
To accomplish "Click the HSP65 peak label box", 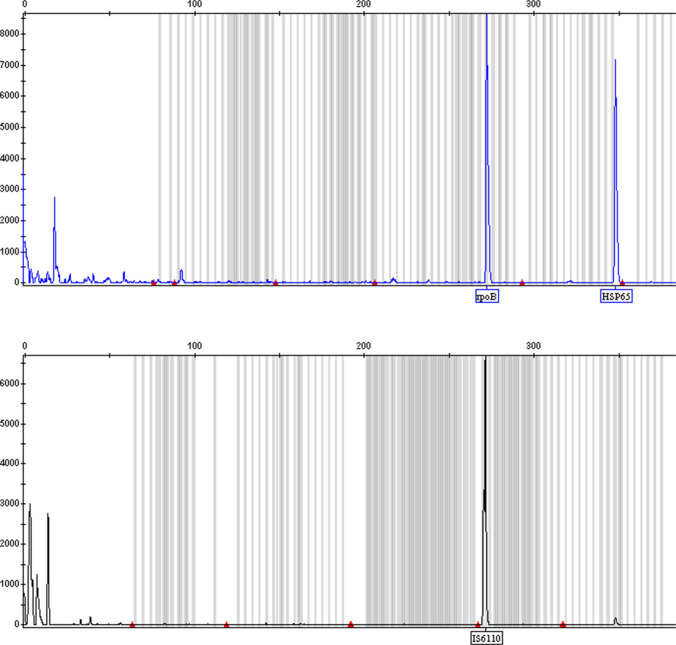I will pyautogui.click(x=616, y=296).
